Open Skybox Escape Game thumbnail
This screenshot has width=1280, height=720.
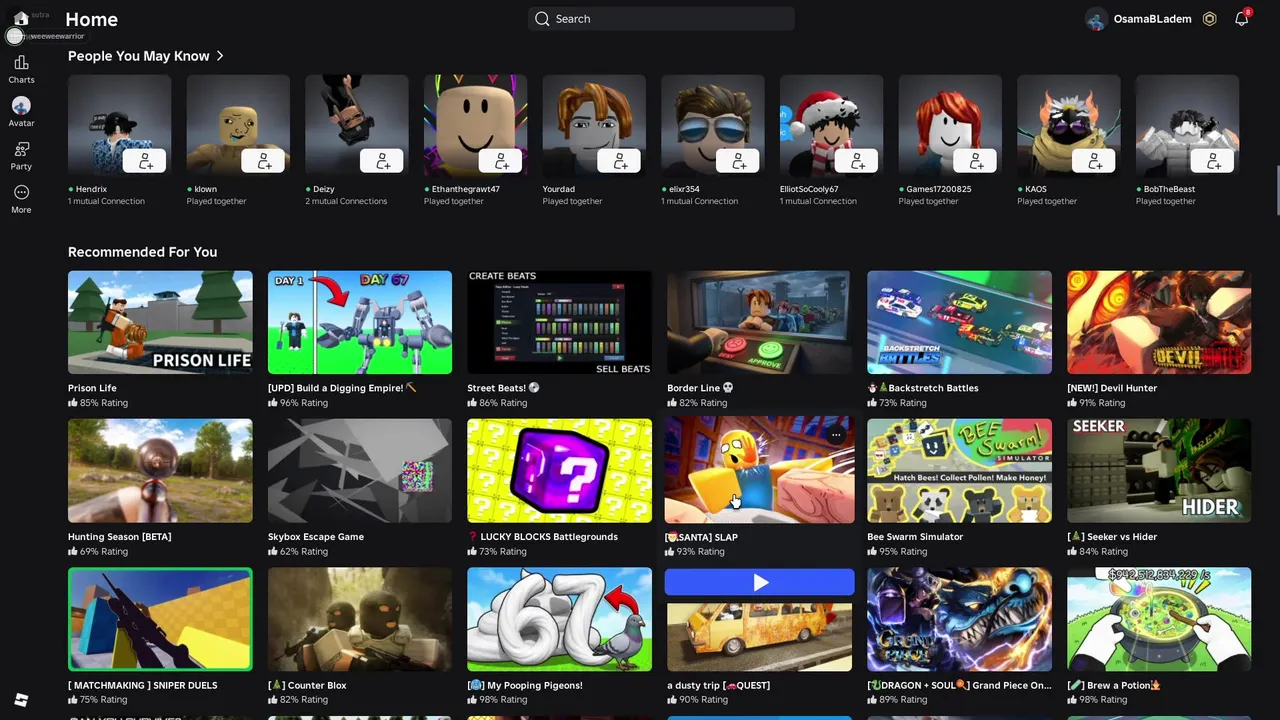click(x=360, y=471)
